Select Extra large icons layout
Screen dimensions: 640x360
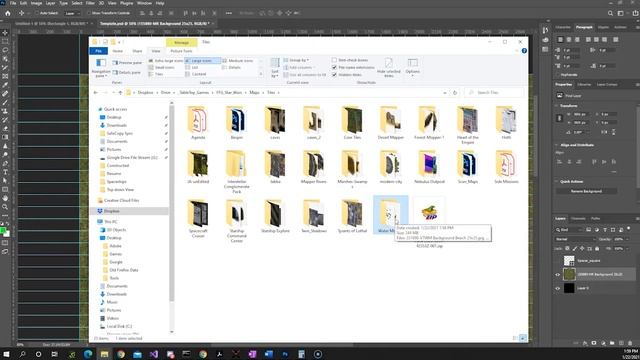click(165, 60)
